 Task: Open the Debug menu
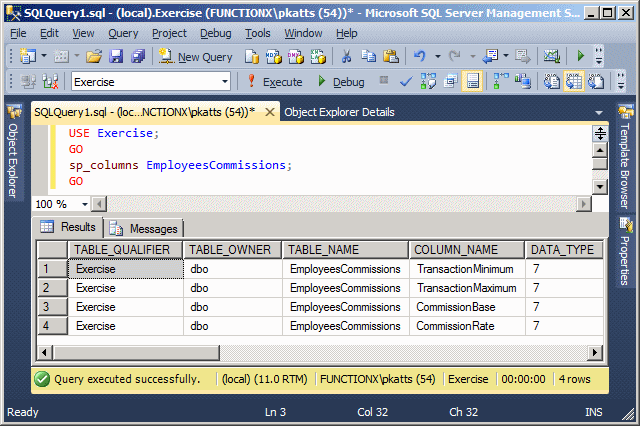tap(216, 33)
